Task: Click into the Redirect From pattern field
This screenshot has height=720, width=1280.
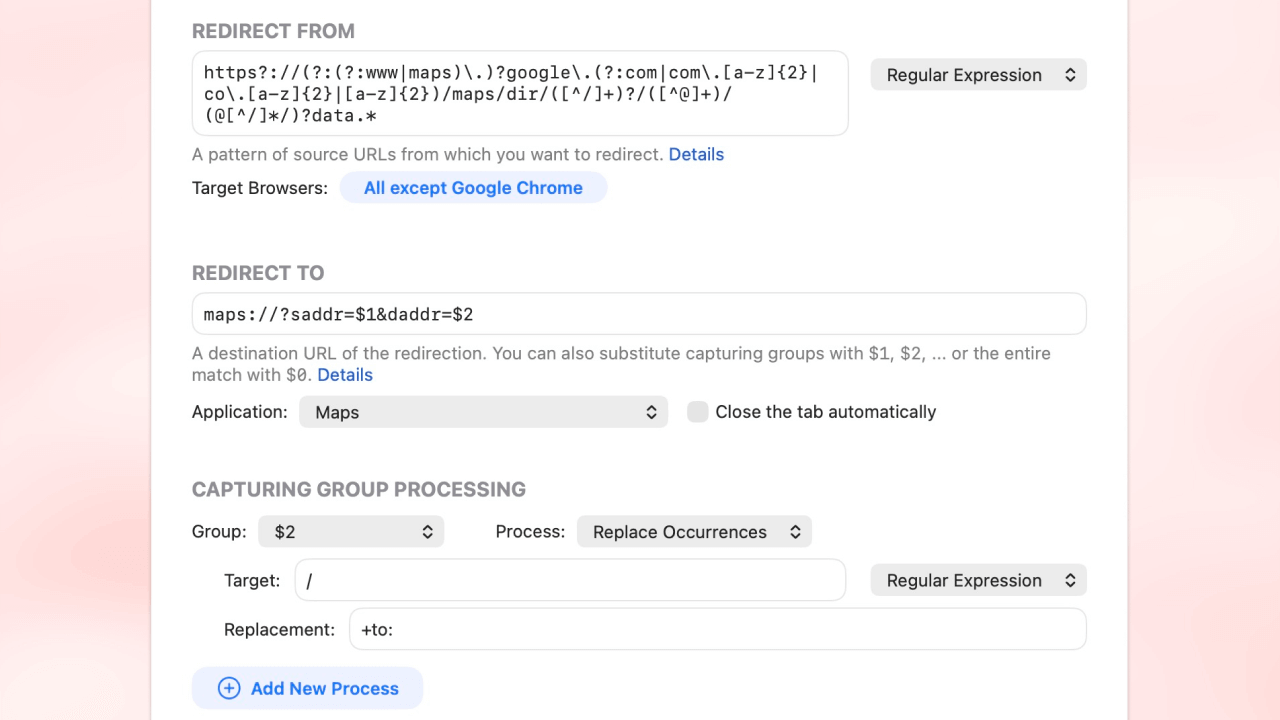Action: point(520,94)
